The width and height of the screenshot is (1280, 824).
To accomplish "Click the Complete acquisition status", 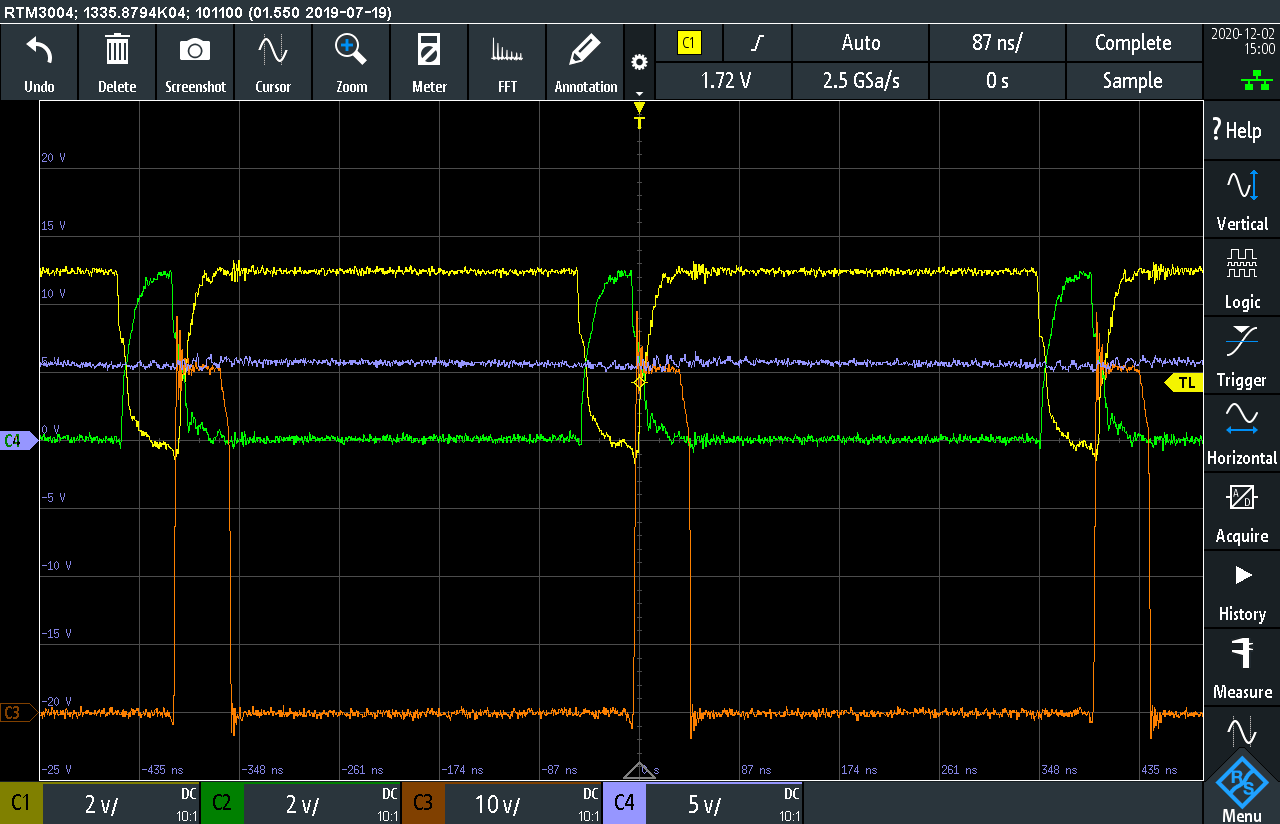I will pyautogui.click(x=1133, y=43).
